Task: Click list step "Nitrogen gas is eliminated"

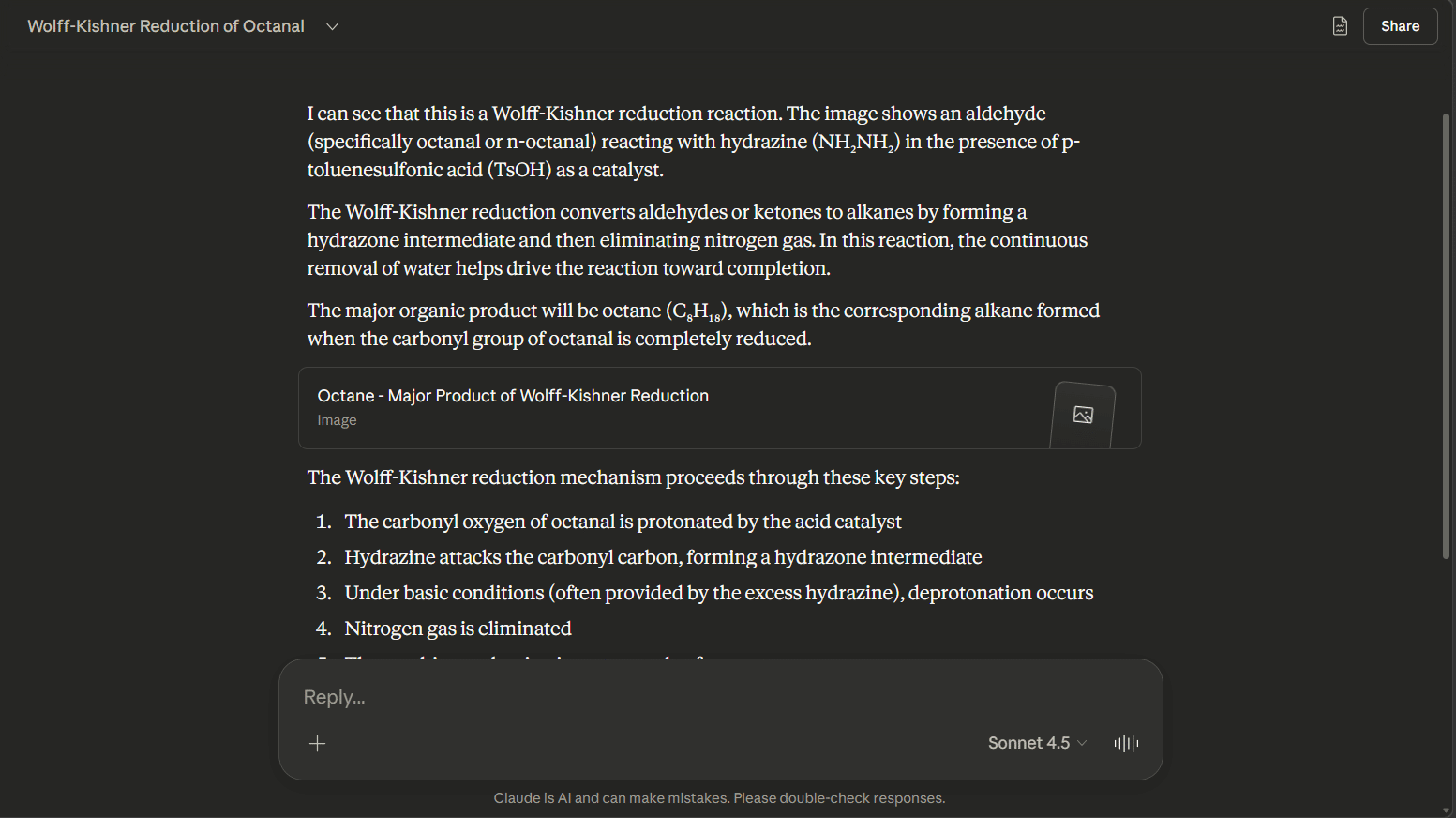Action: (458, 629)
